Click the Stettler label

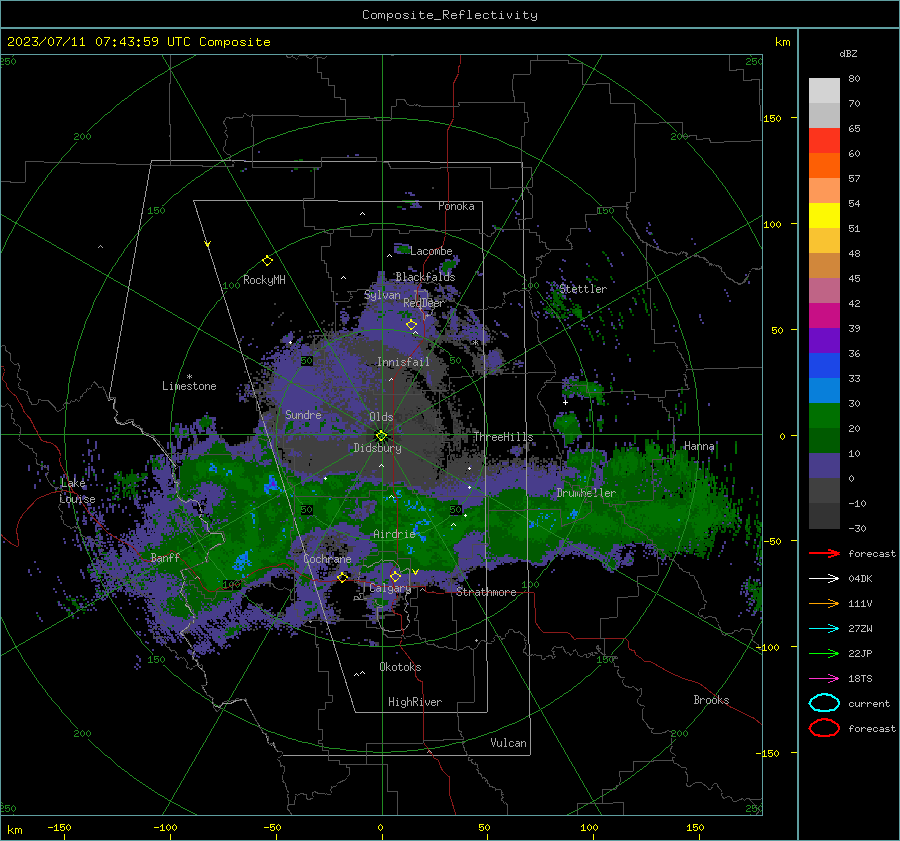pos(583,289)
